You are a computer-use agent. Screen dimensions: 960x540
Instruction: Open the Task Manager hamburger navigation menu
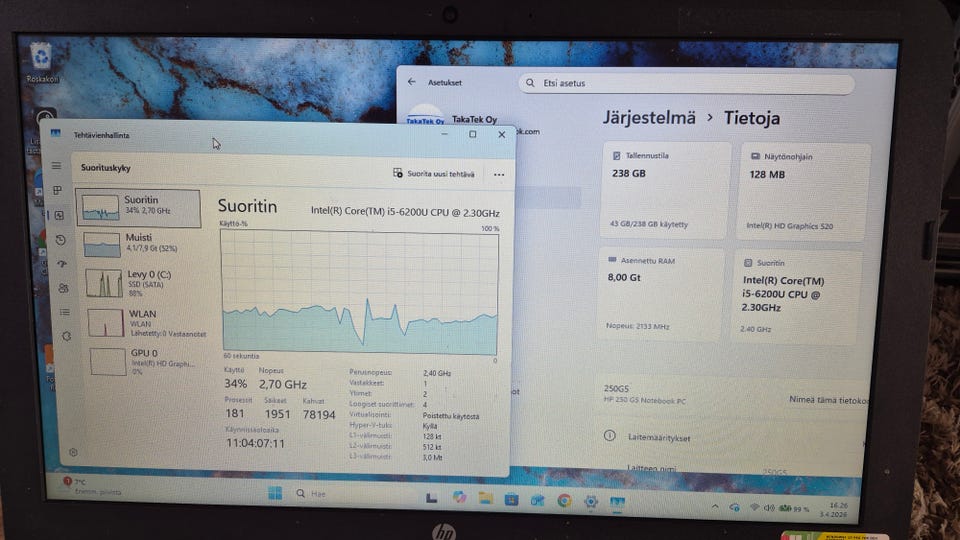tap(56, 166)
